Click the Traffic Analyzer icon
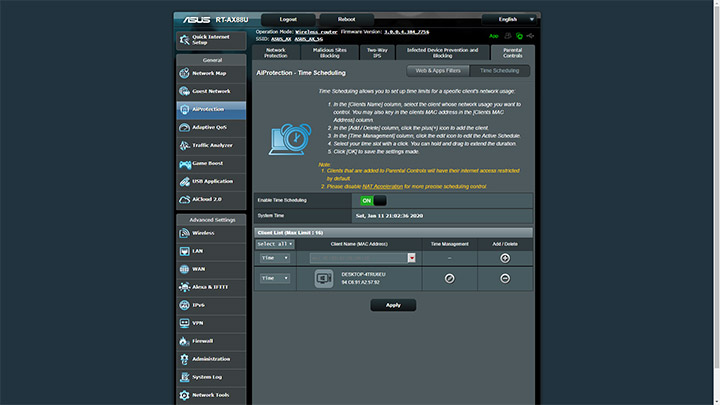 click(184, 145)
